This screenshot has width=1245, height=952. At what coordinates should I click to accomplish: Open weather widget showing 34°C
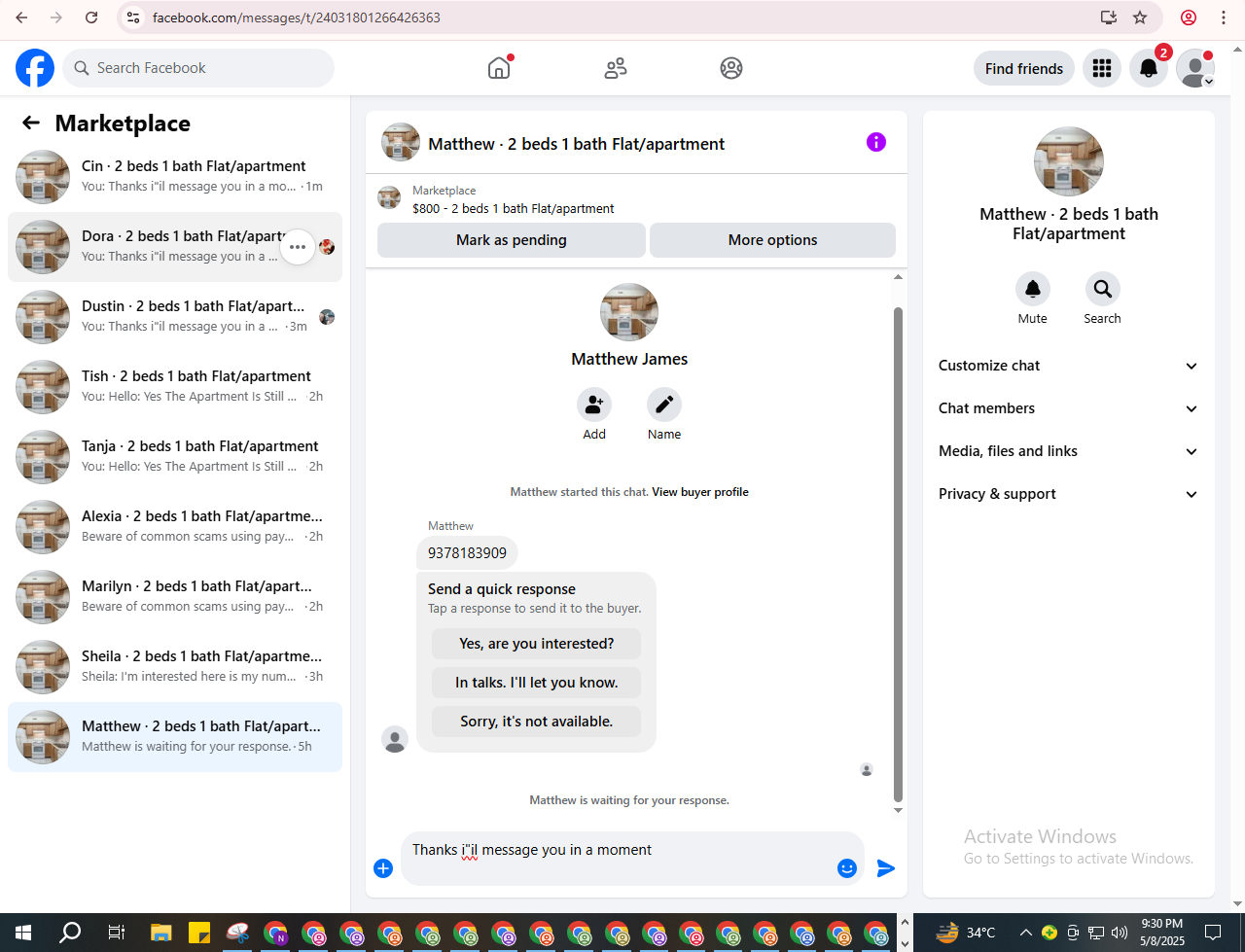[x=965, y=933]
